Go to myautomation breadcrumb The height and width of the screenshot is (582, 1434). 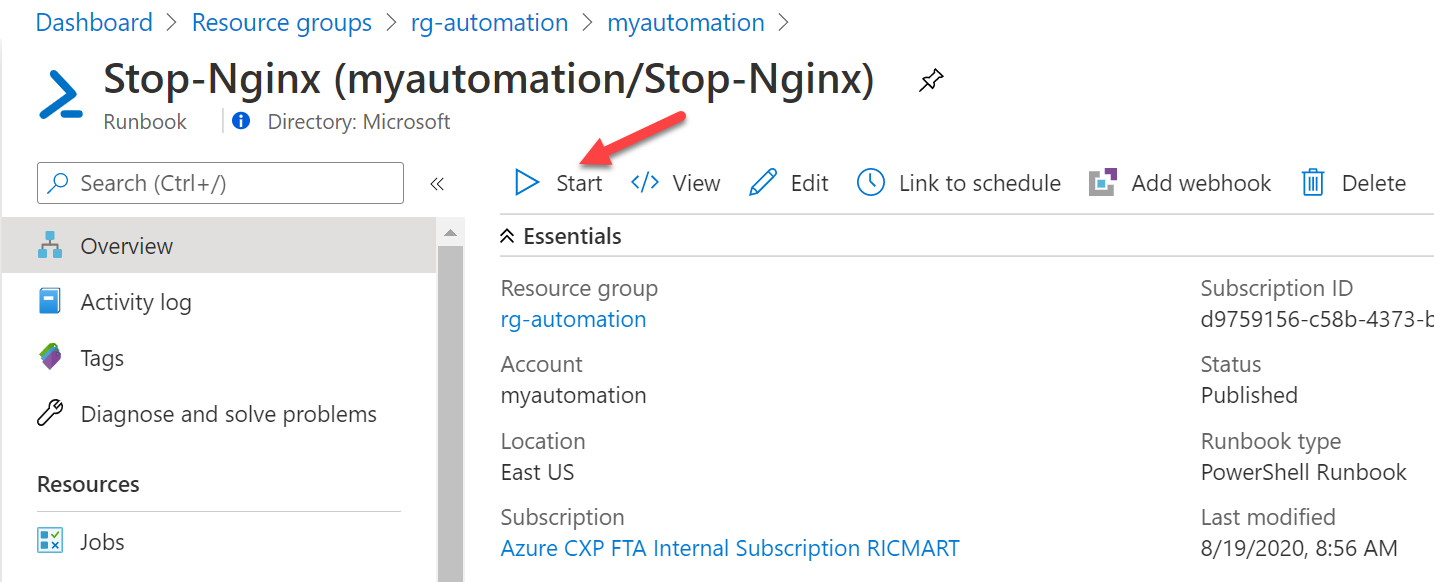pos(686,22)
